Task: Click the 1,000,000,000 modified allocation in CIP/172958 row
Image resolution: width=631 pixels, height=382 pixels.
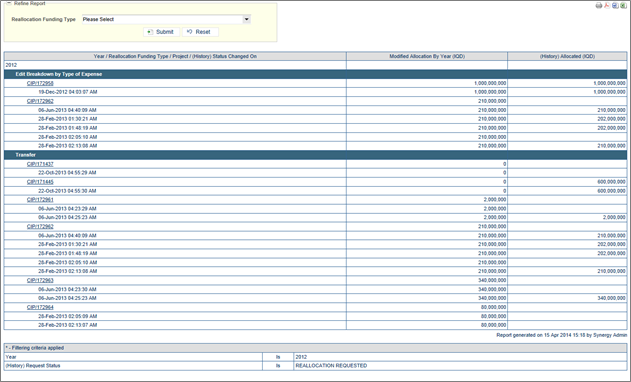Action: (490, 83)
